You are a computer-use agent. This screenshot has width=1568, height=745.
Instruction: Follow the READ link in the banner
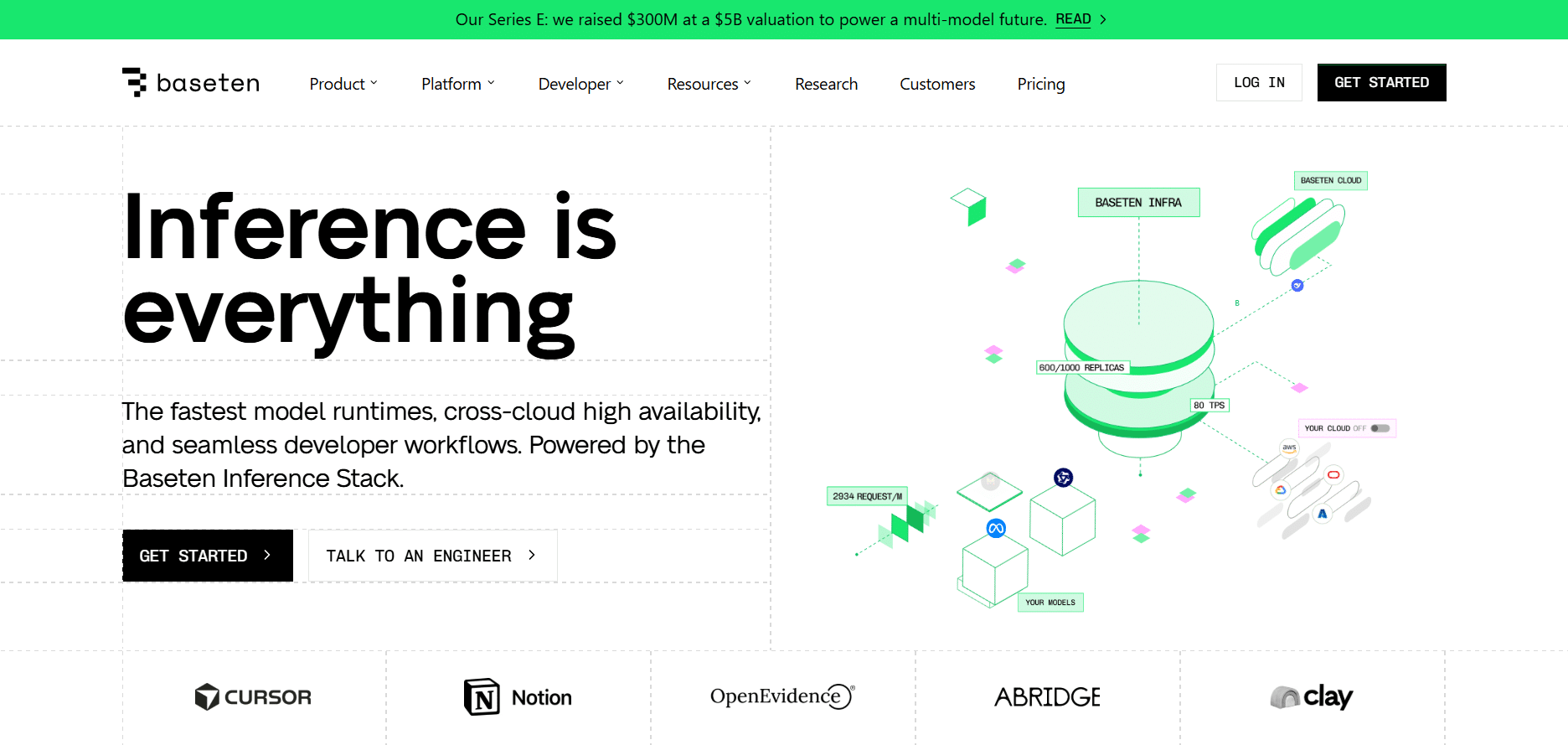1073,19
